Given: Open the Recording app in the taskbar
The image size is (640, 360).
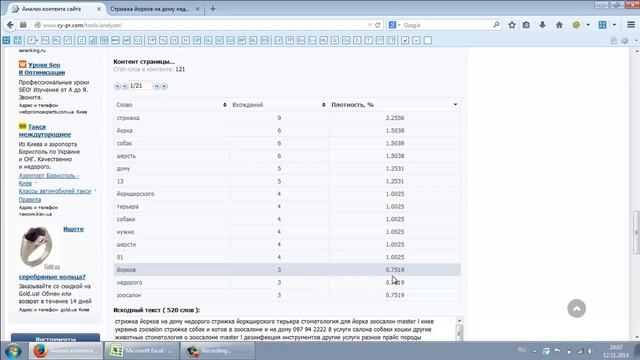Looking at the screenshot, I should point(218,351).
